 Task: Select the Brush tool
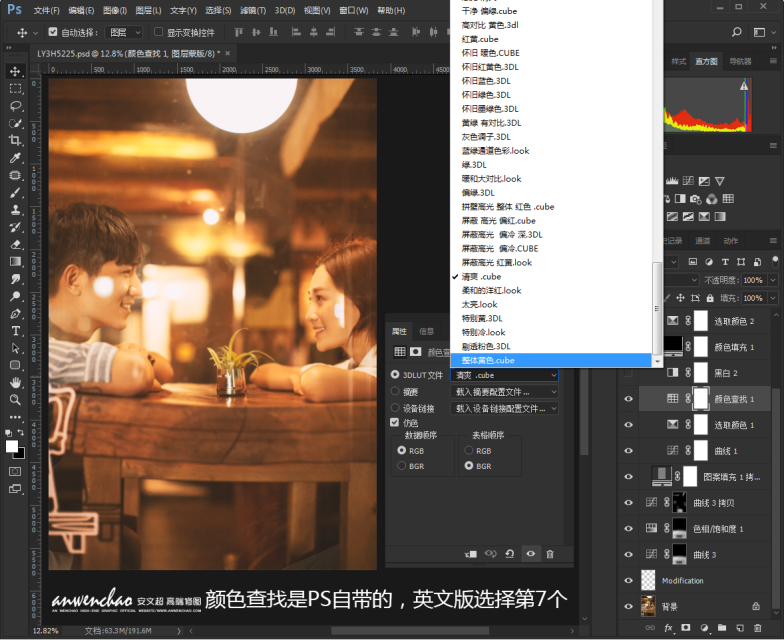(x=16, y=192)
